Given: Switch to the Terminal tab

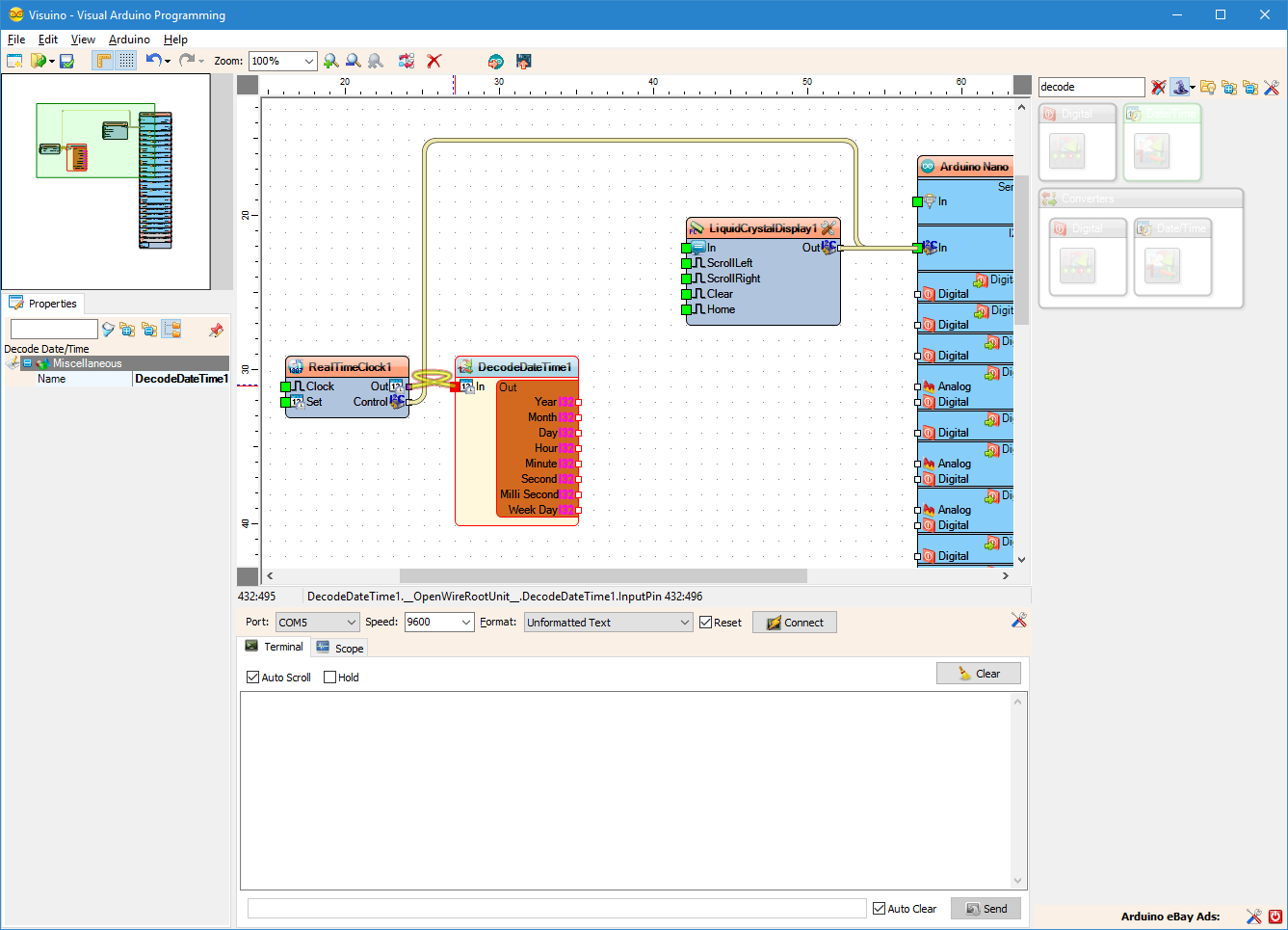Looking at the screenshot, I should point(274,647).
